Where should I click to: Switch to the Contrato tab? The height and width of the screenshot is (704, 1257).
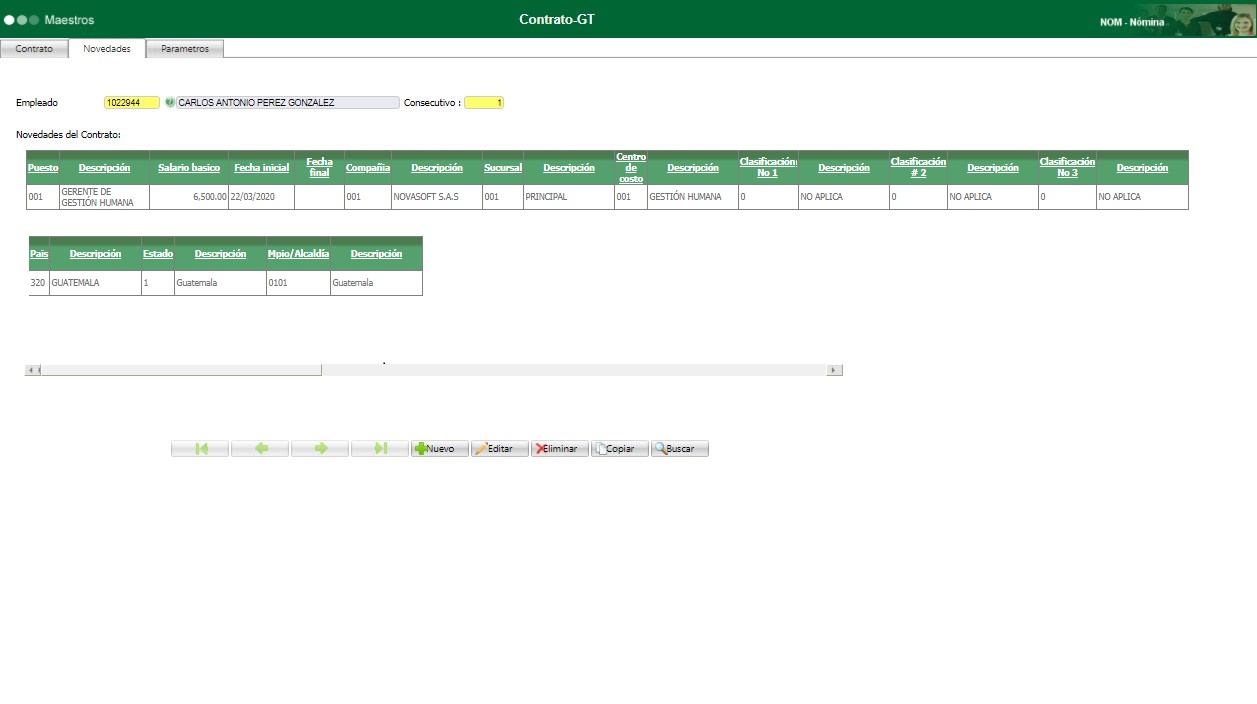coord(34,49)
